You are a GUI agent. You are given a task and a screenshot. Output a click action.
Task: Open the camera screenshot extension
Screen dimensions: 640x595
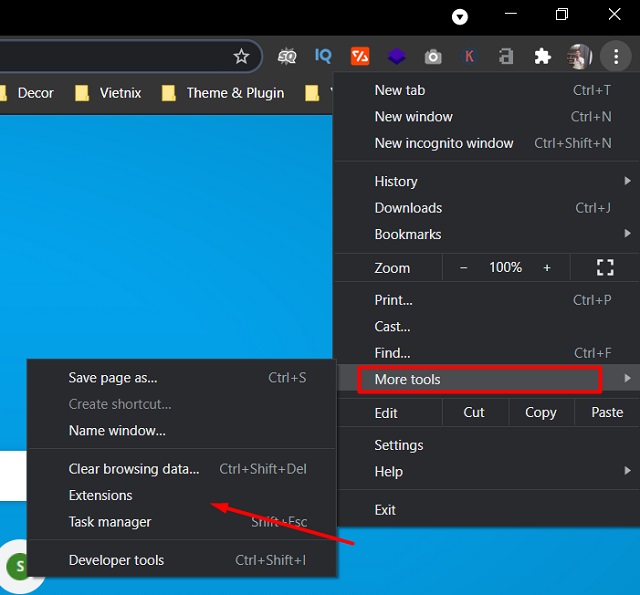point(433,57)
